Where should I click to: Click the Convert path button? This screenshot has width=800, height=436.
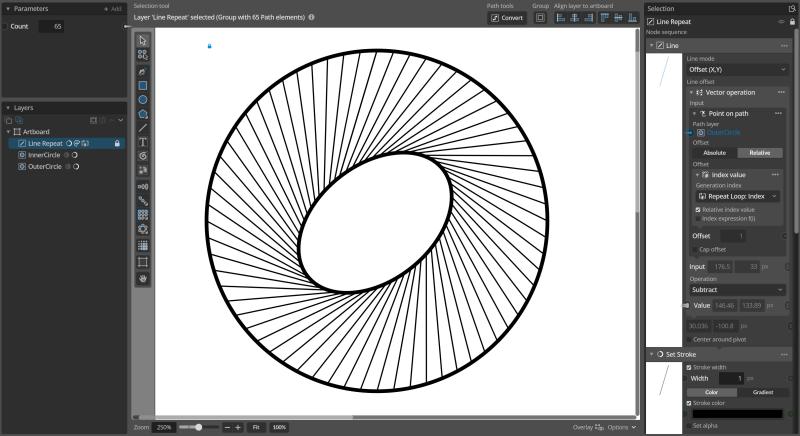(507, 18)
